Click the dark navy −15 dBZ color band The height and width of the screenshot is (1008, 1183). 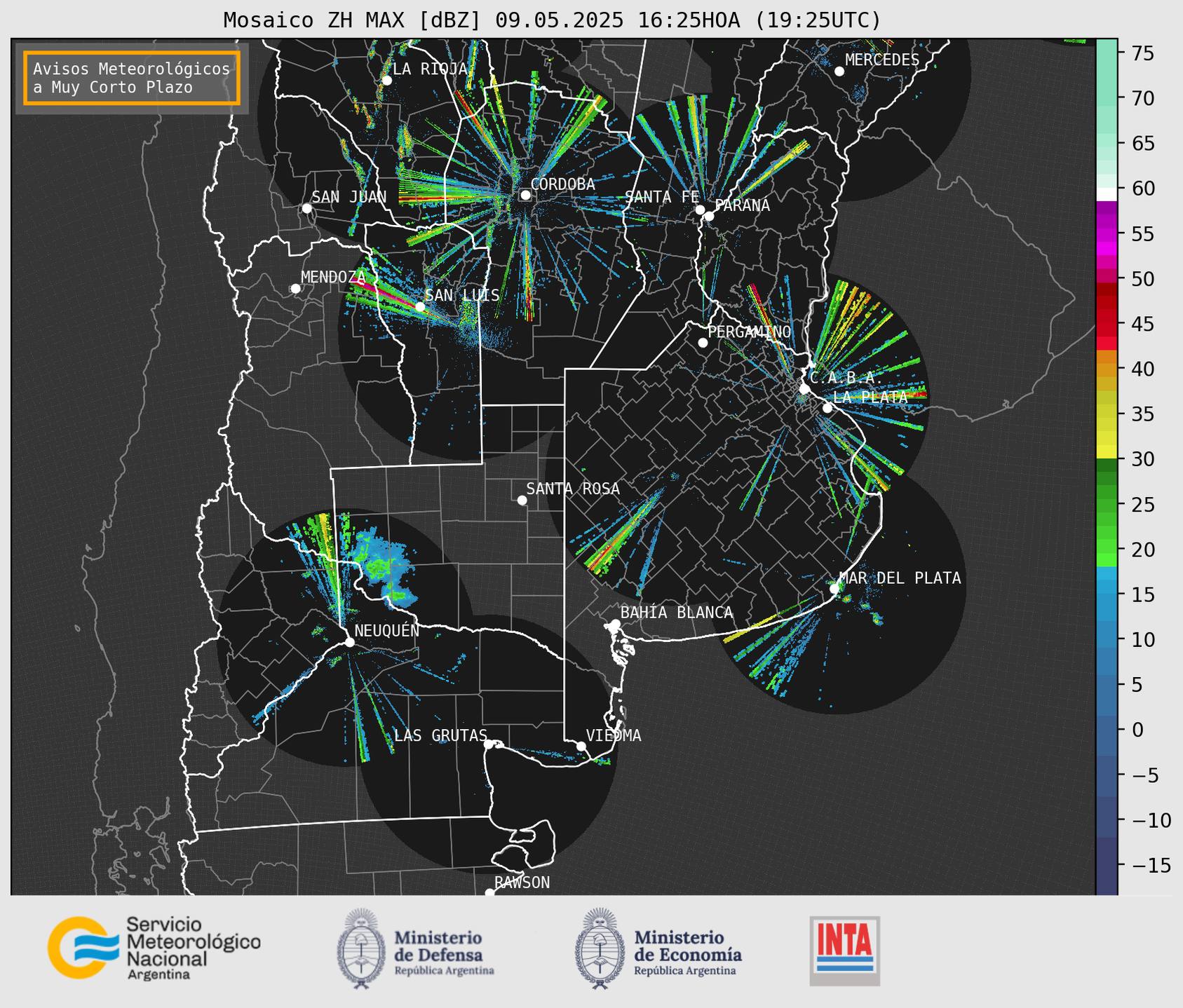pyautogui.click(x=1107, y=865)
